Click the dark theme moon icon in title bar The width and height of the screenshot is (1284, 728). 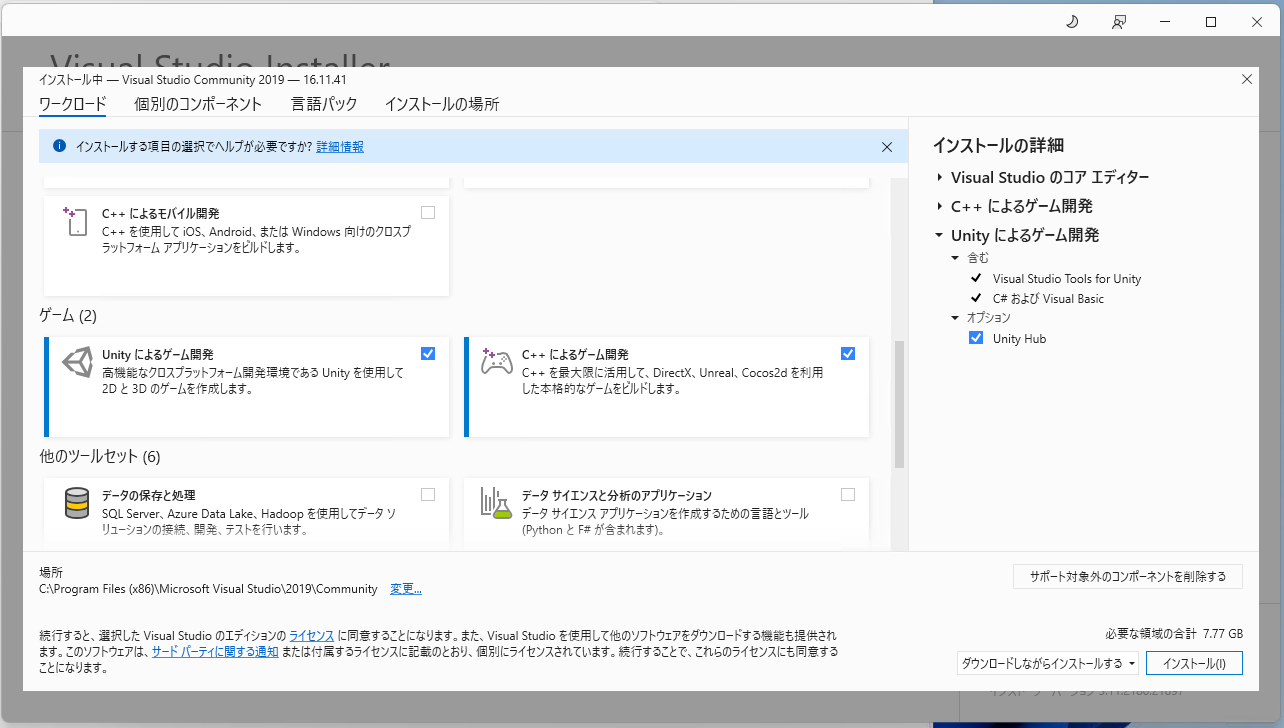1072,21
